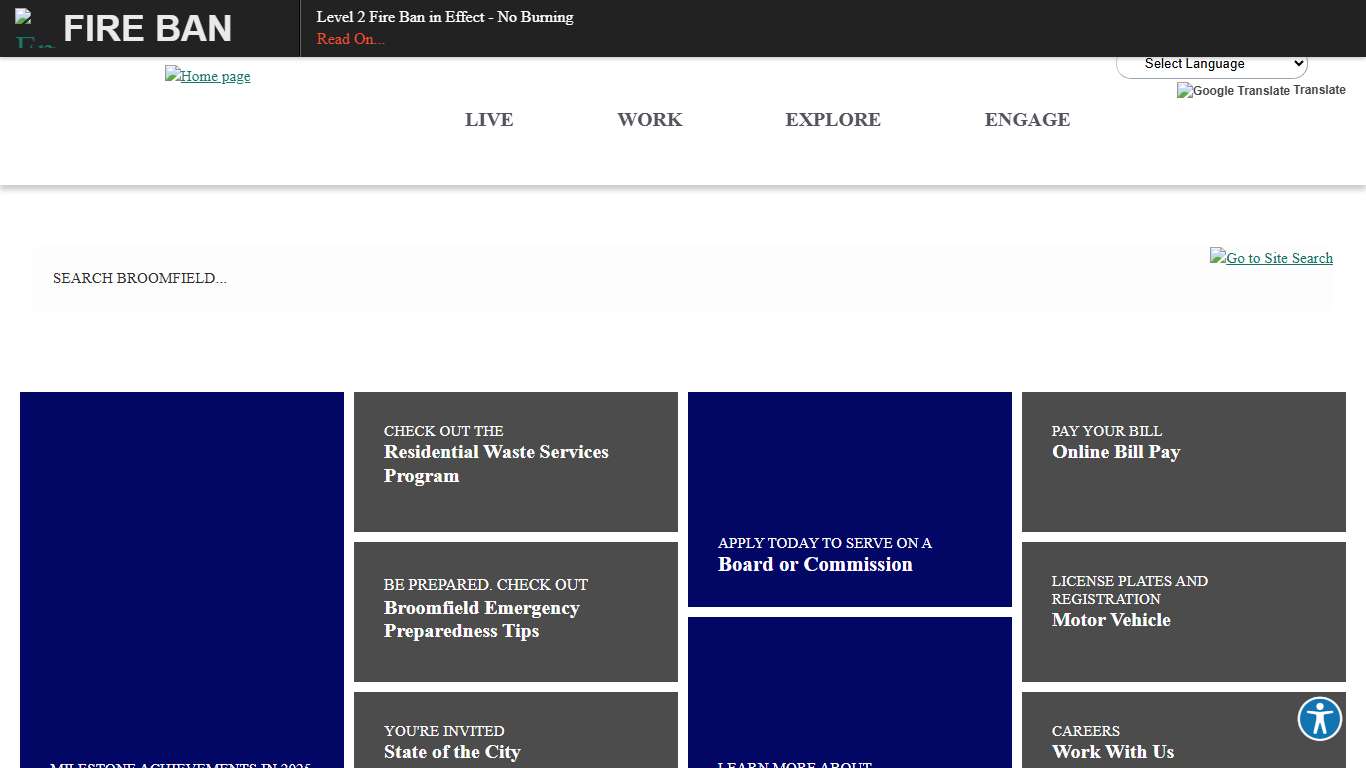Open the Online Bill Pay tile
The width and height of the screenshot is (1366, 768).
[1183, 461]
